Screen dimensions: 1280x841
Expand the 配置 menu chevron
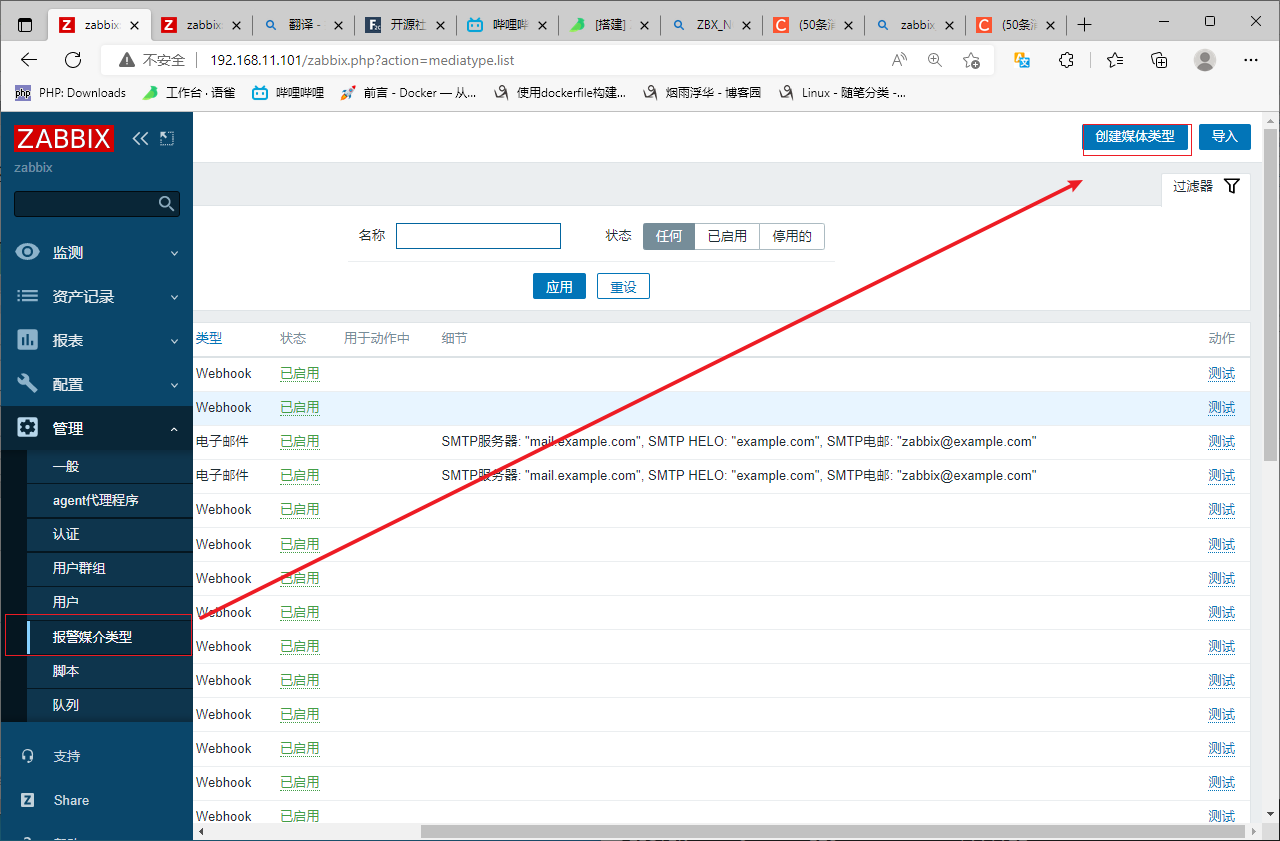point(174,385)
